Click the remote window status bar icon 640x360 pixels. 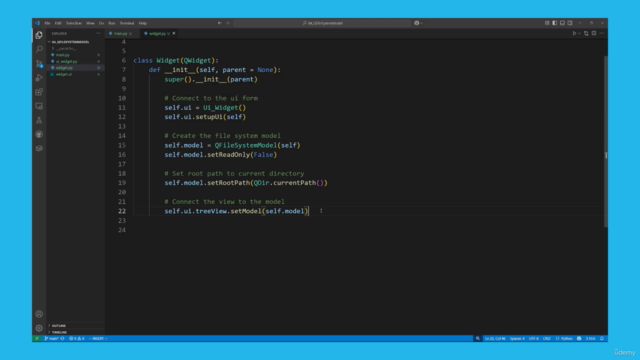click(37, 338)
